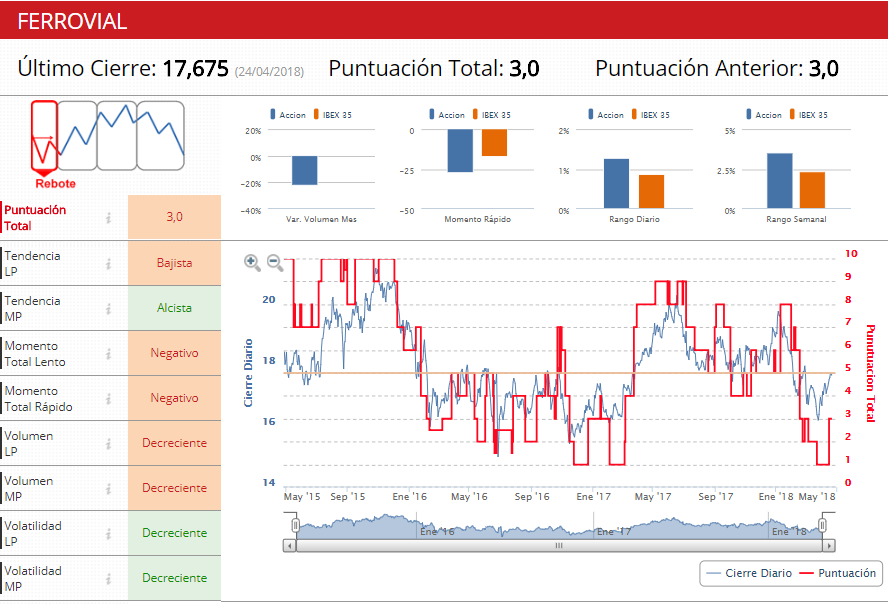Viewport: 890px width, 604px height.
Task: Click the Puntuacion Total right axis title
Action: [x=870, y=373]
